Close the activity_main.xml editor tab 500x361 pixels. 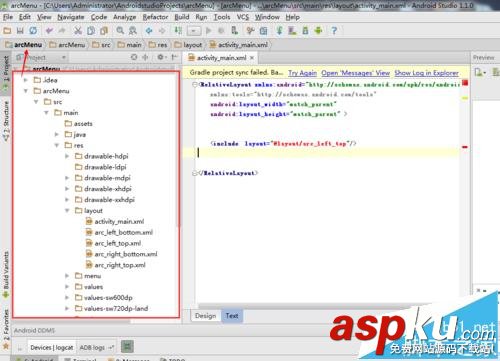coord(252,58)
